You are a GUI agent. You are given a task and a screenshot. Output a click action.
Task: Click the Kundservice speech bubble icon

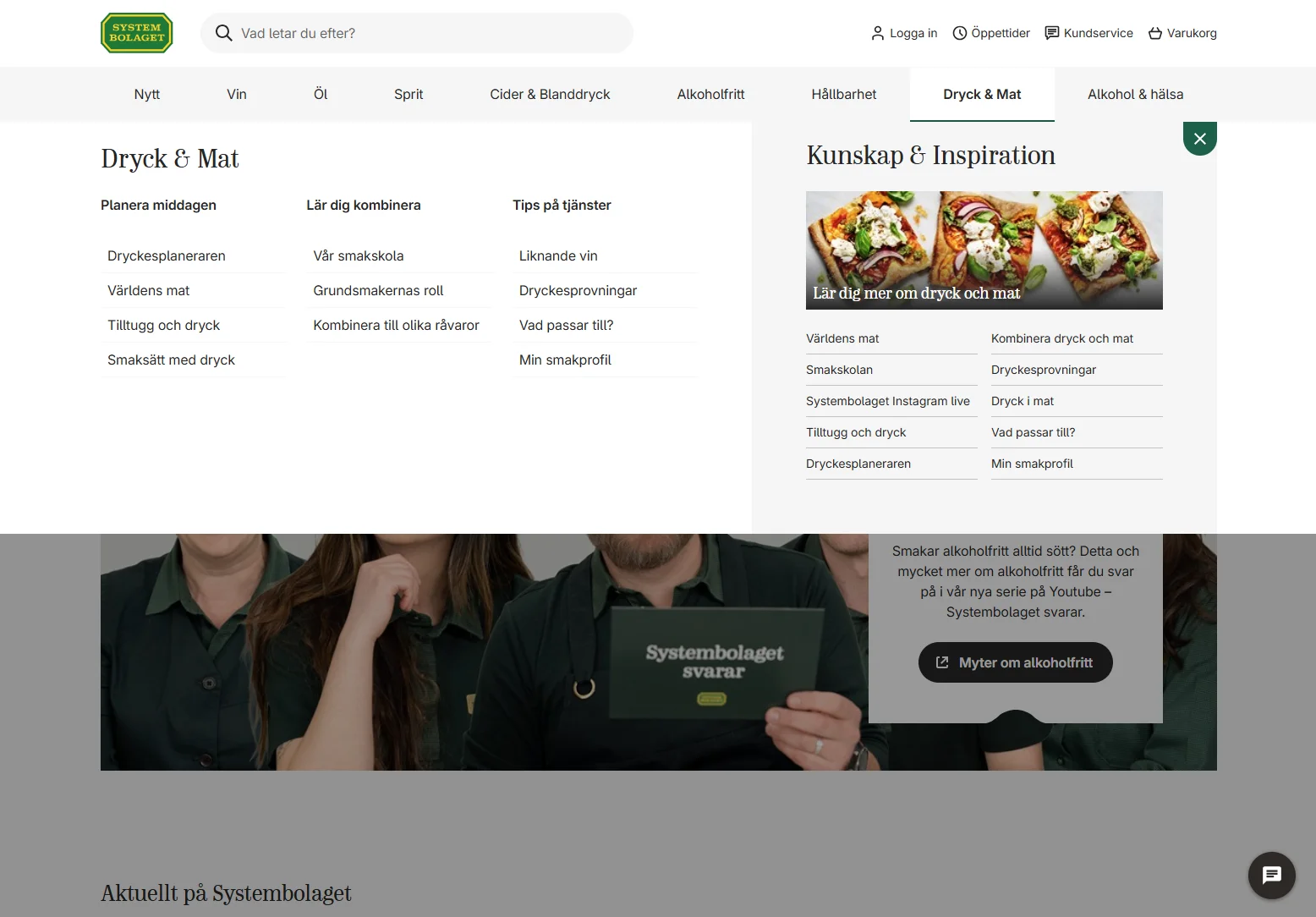pyautogui.click(x=1052, y=33)
